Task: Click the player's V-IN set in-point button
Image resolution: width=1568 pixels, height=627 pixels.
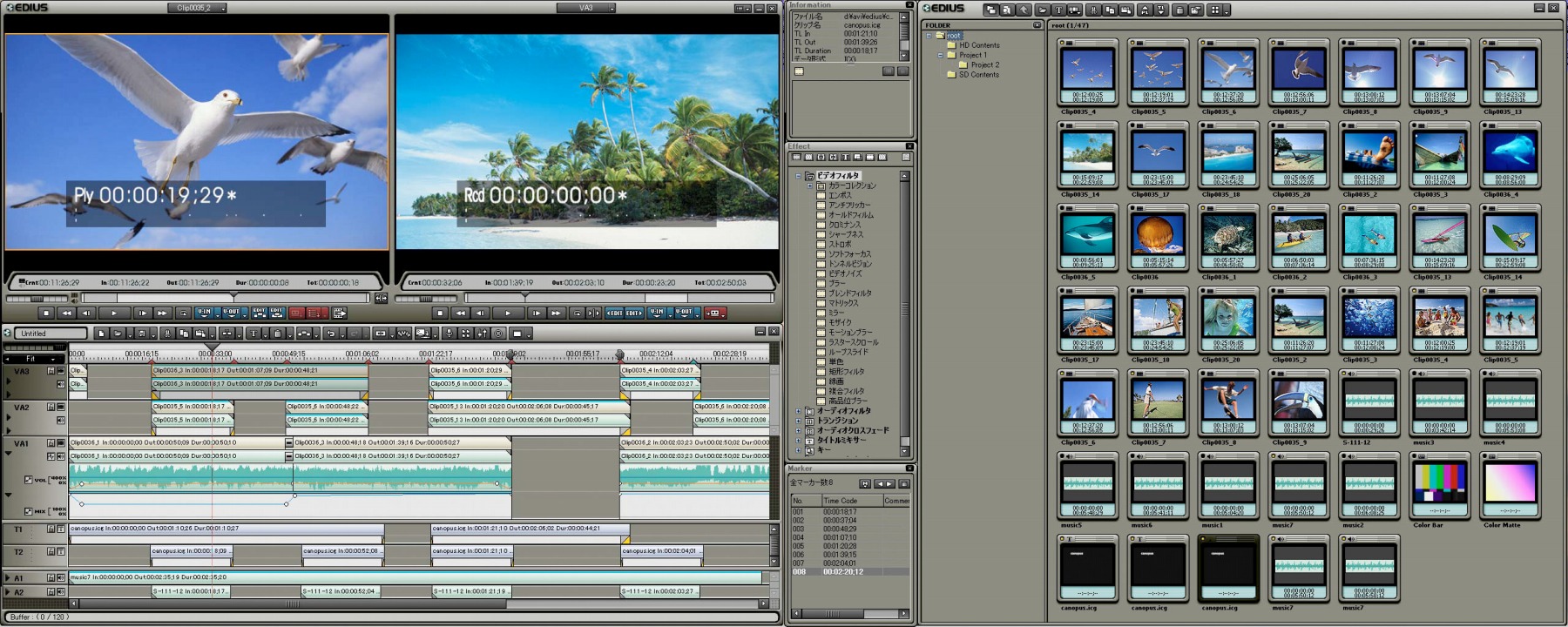Action: 204,313
